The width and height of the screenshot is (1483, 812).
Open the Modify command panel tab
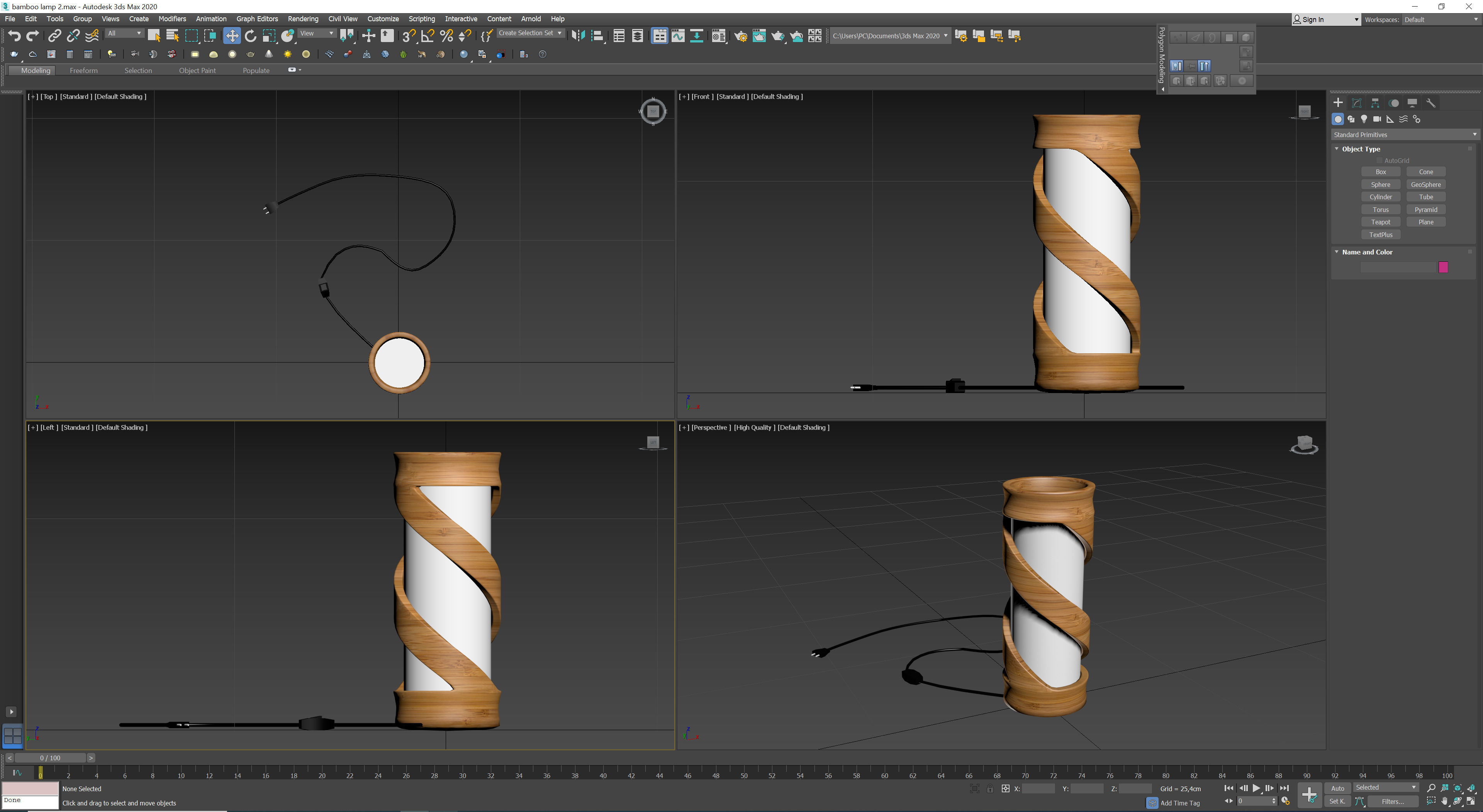click(1356, 103)
